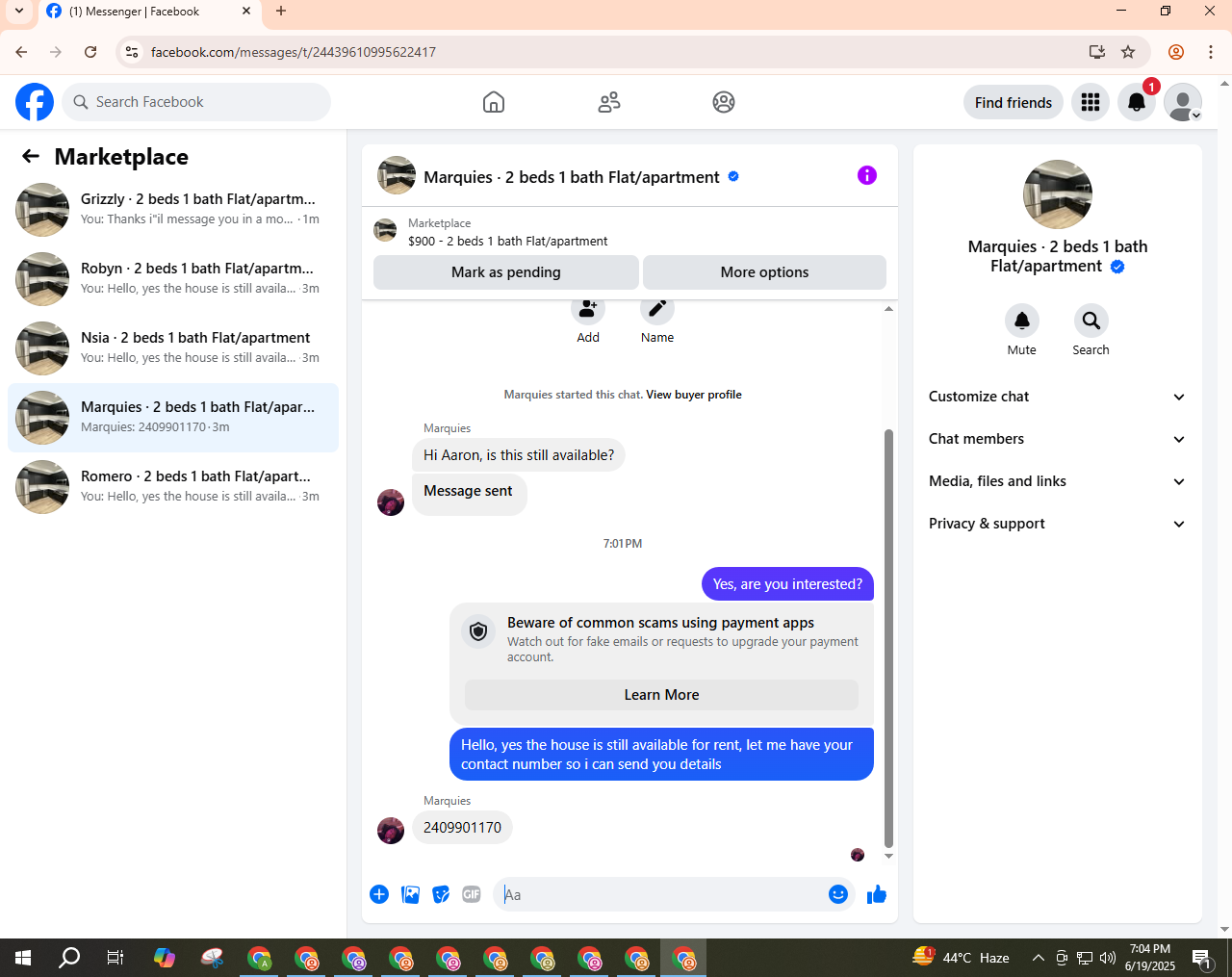Open the Nsia conversation
Viewport: 1232px width, 977px height.
coord(173,348)
